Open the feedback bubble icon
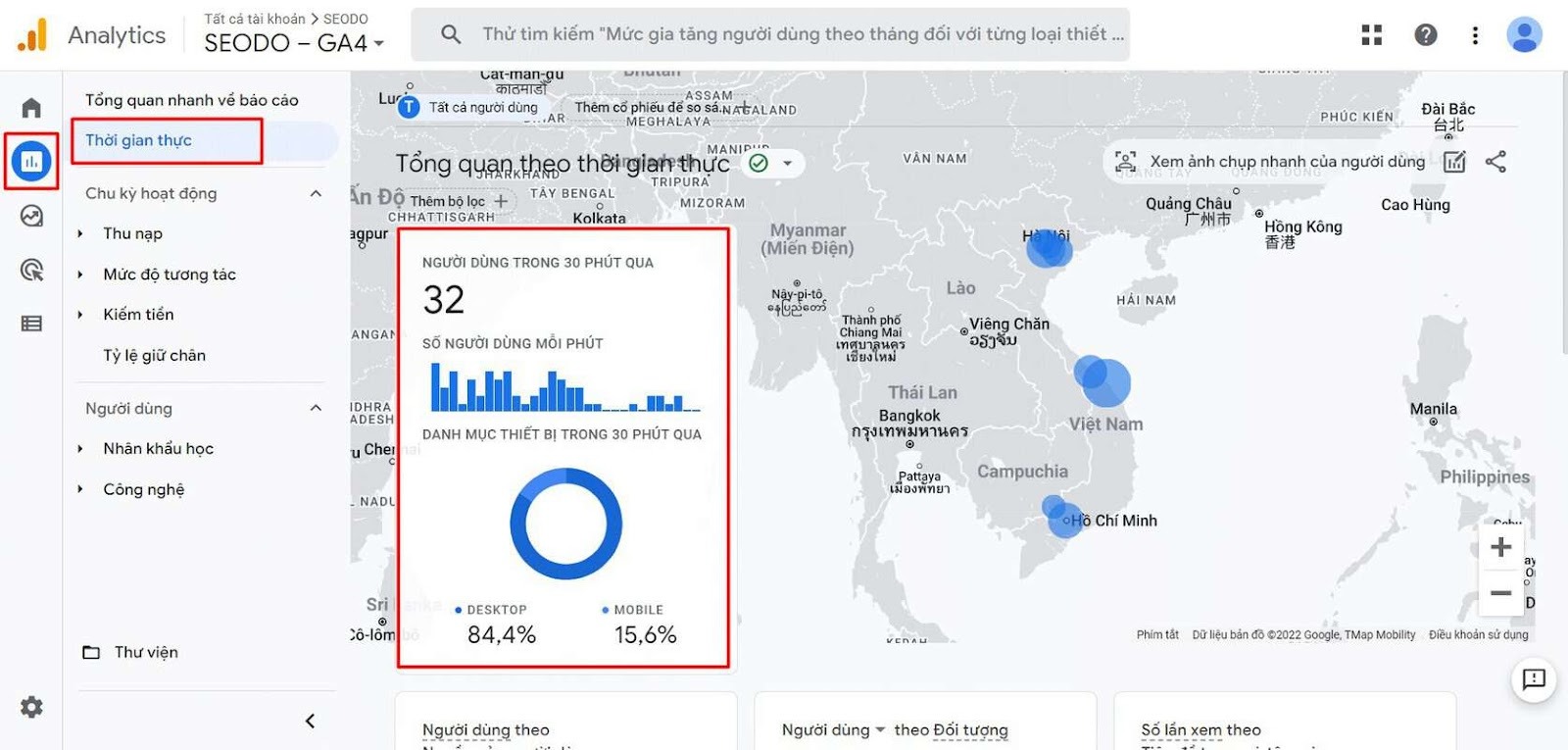Screen dimensions: 1568x750 (1534, 678)
